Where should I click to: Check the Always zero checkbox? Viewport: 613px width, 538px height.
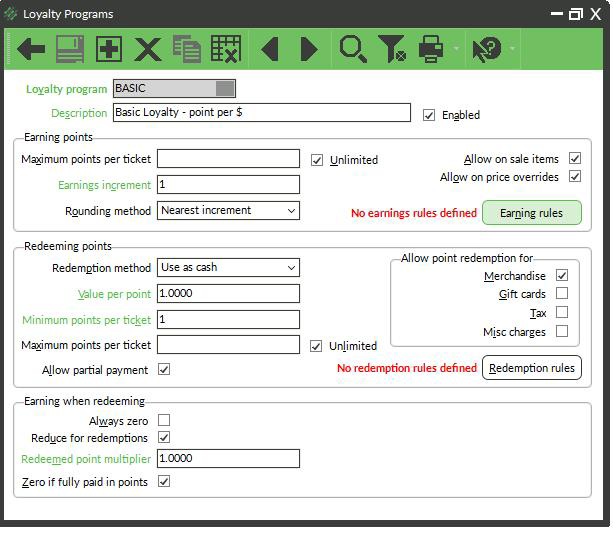click(164, 420)
